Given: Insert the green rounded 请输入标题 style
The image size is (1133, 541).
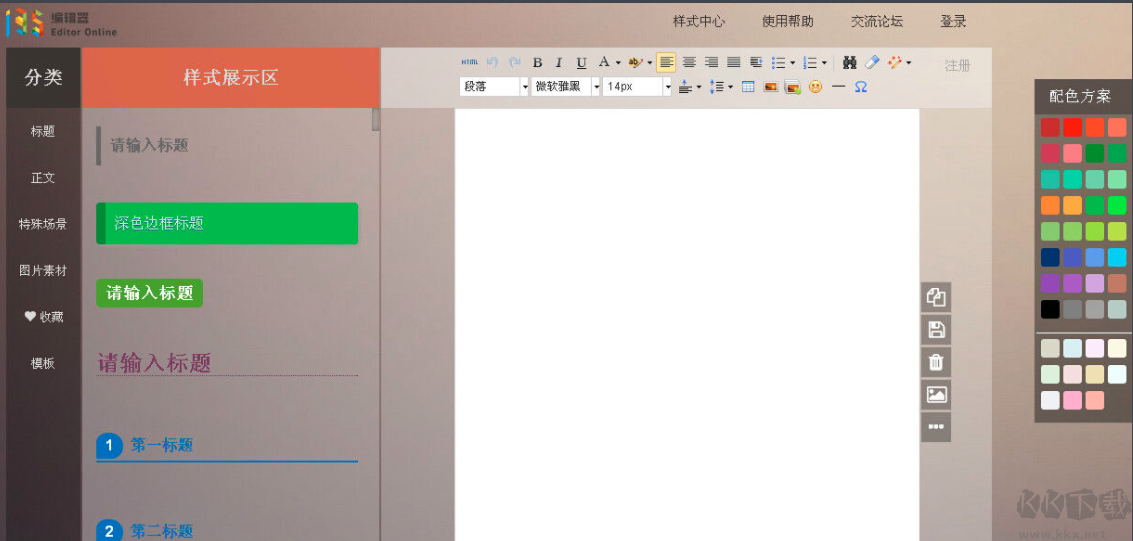Looking at the screenshot, I should click(150, 293).
